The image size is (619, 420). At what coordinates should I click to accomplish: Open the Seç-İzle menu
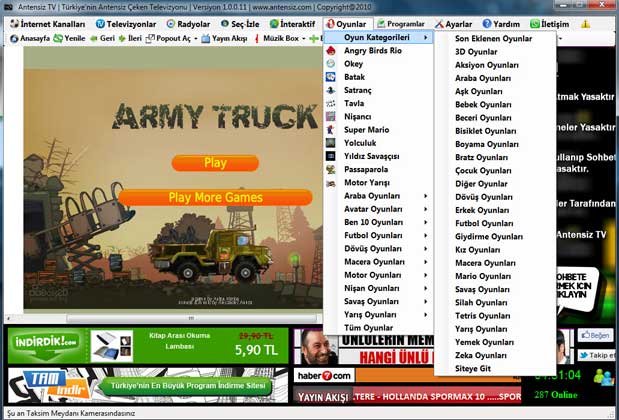coord(240,24)
